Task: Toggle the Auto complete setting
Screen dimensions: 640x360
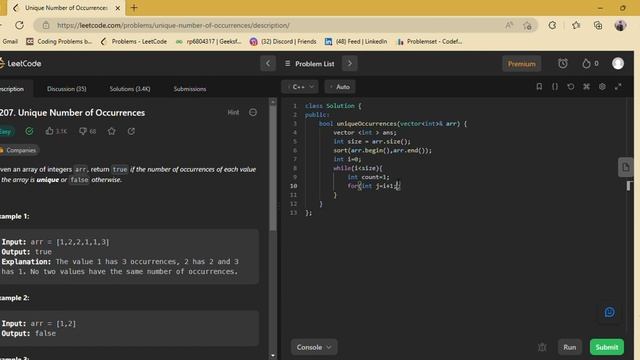Action: (x=340, y=87)
